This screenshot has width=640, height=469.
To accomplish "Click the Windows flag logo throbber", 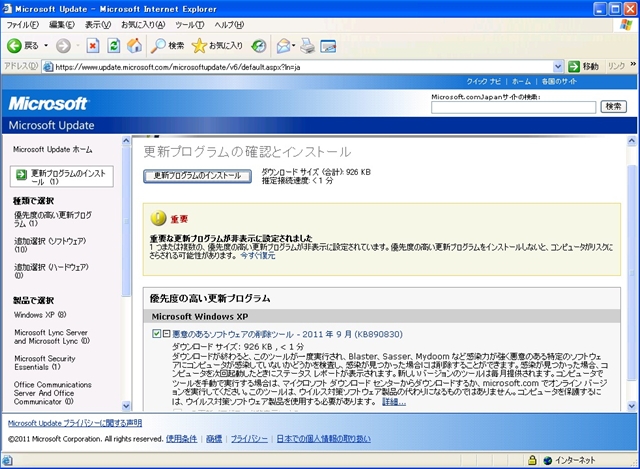I will [626, 25].
